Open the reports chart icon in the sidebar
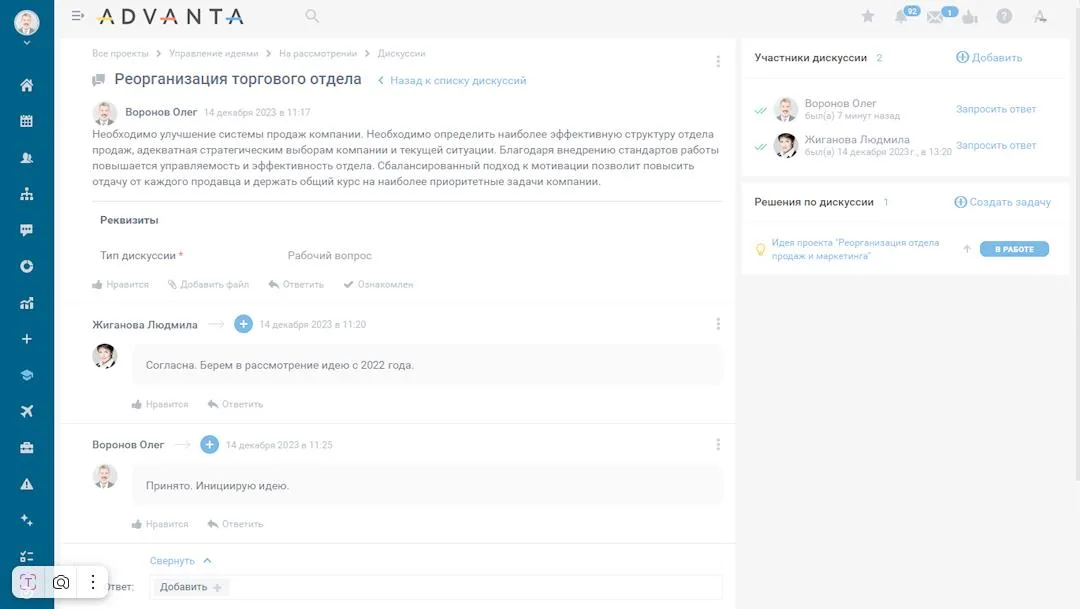This screenshot has width=1080, height=609. pyautogui.click(x=26, y=301)
